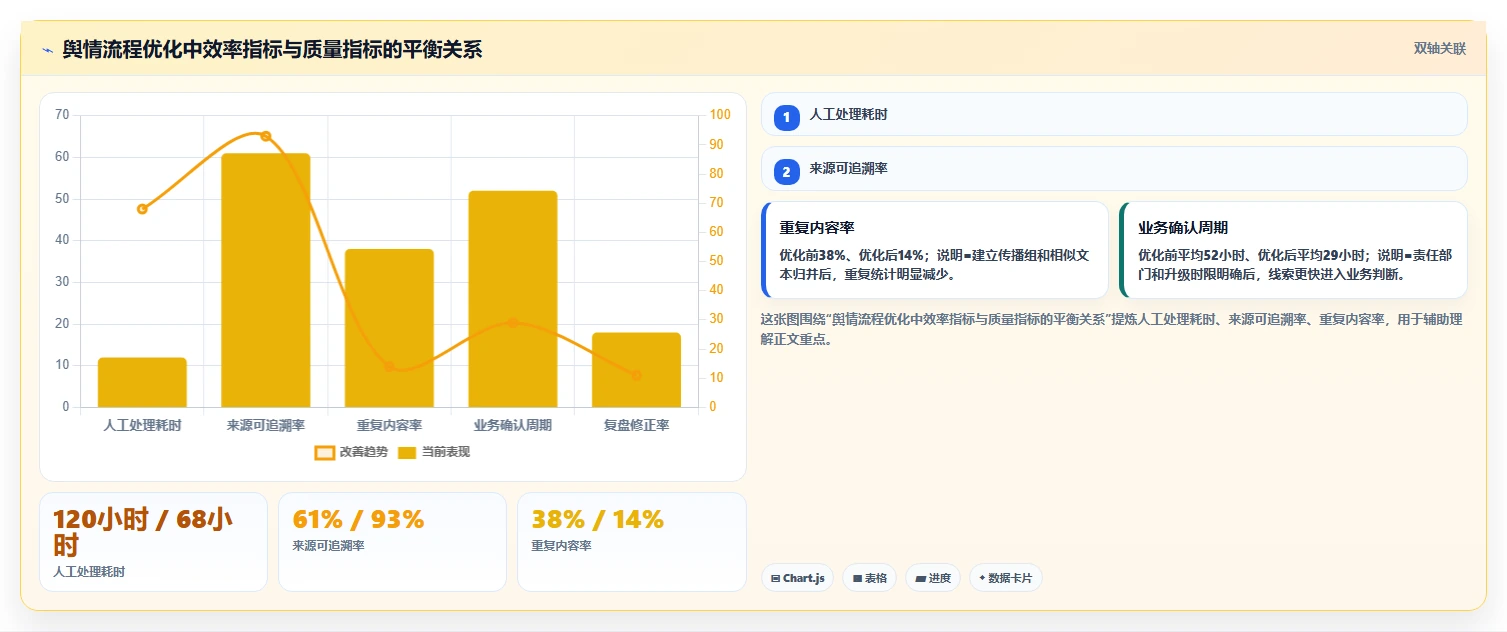This screenshot has height=632, width=1507.
Task: Open the 人工处理耗时 list row
Action: [1114, 114]
